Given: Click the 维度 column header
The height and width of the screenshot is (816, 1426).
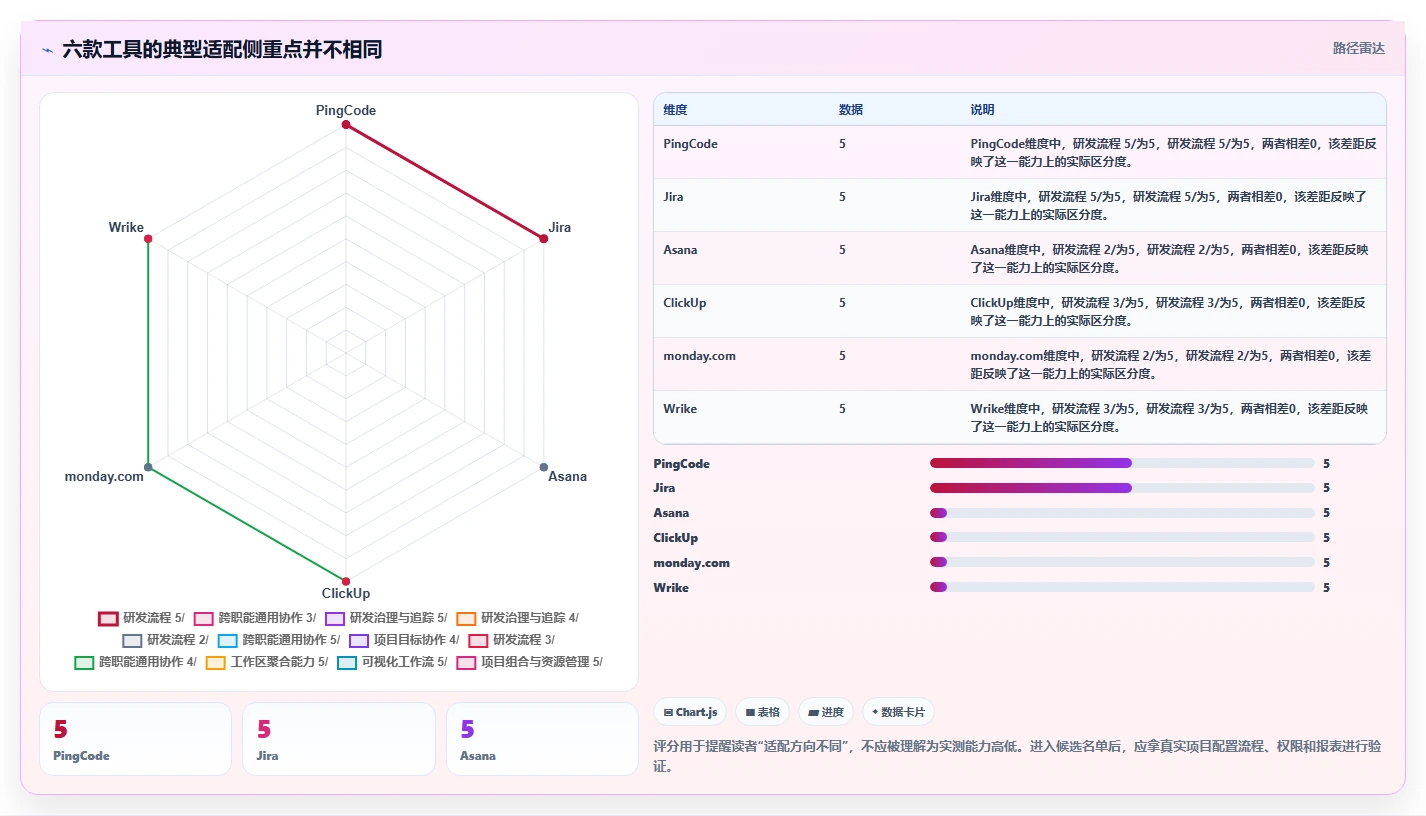Looking at the screenshot, I should point(675,110).
